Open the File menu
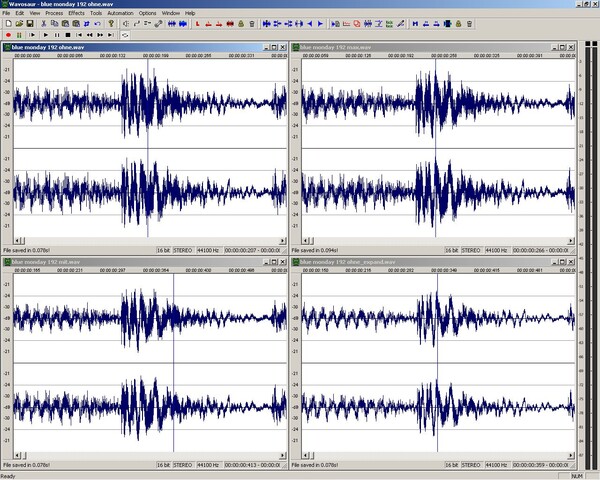The height and width of the screenshot is (480, 600). [6, 13]
